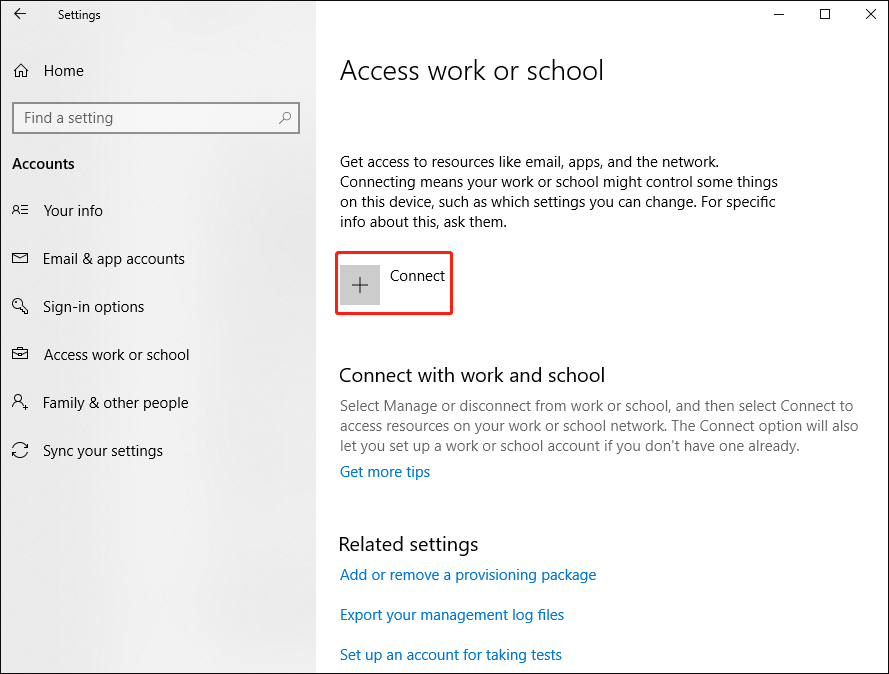The height and width of the screenshot is (674, 889).
Task: Select Sync your settings in the sidebar
Action: (x=103, y=451)
